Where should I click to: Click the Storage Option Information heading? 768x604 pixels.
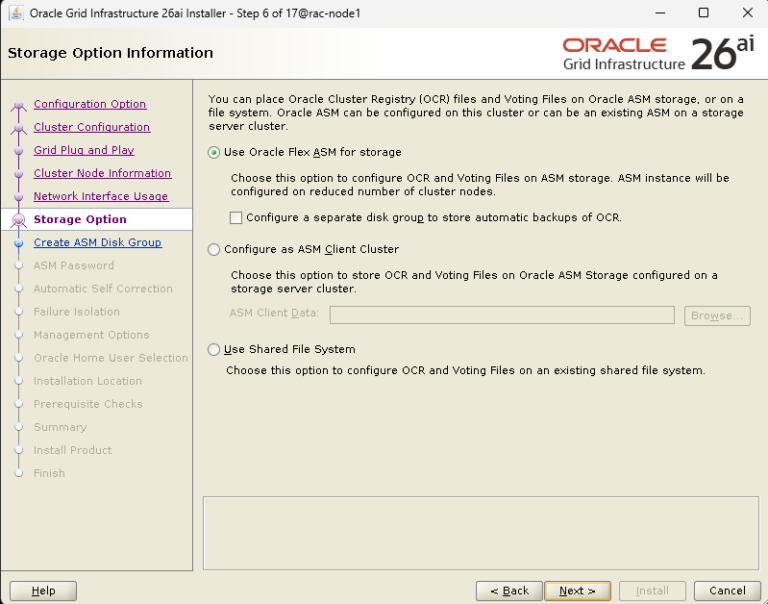click(110, 53)
